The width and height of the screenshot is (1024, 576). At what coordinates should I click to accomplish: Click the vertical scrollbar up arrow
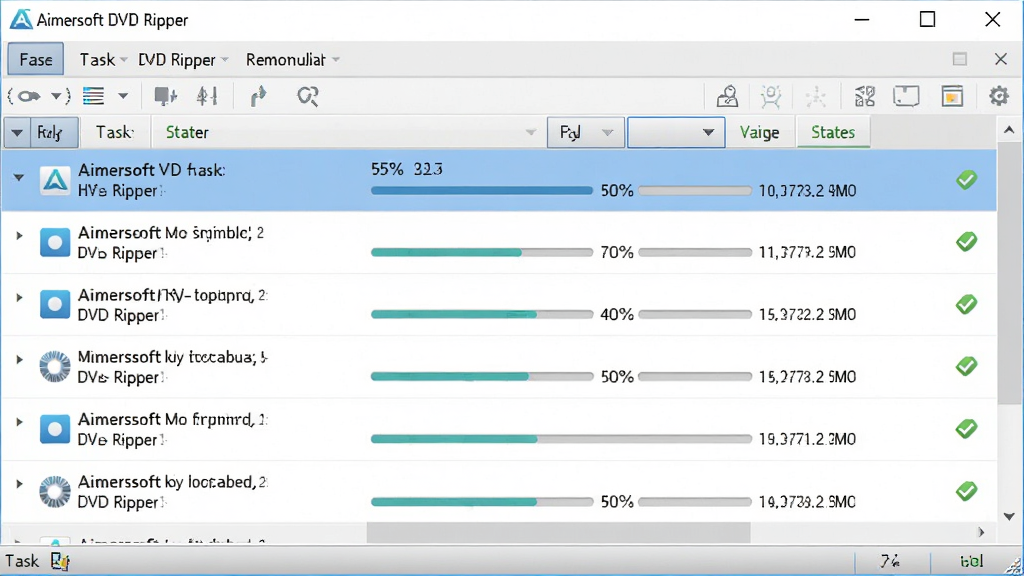pyautogui.click(x=1010, y=131)
